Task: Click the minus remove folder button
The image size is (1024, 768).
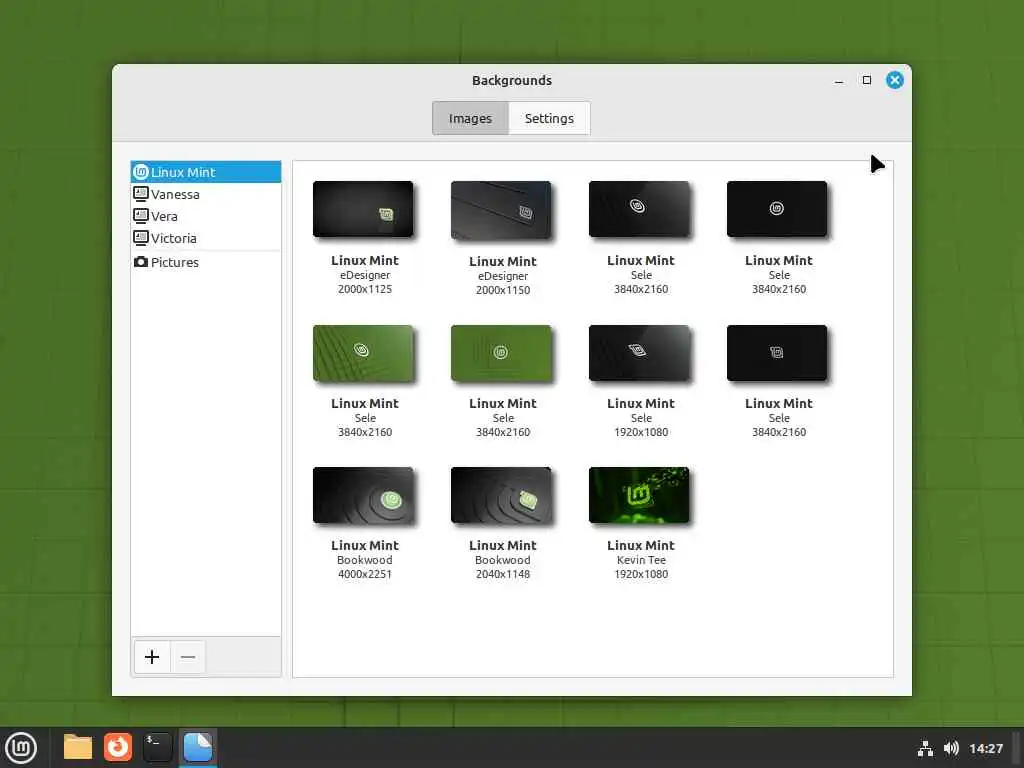Action: pos(188,656)
